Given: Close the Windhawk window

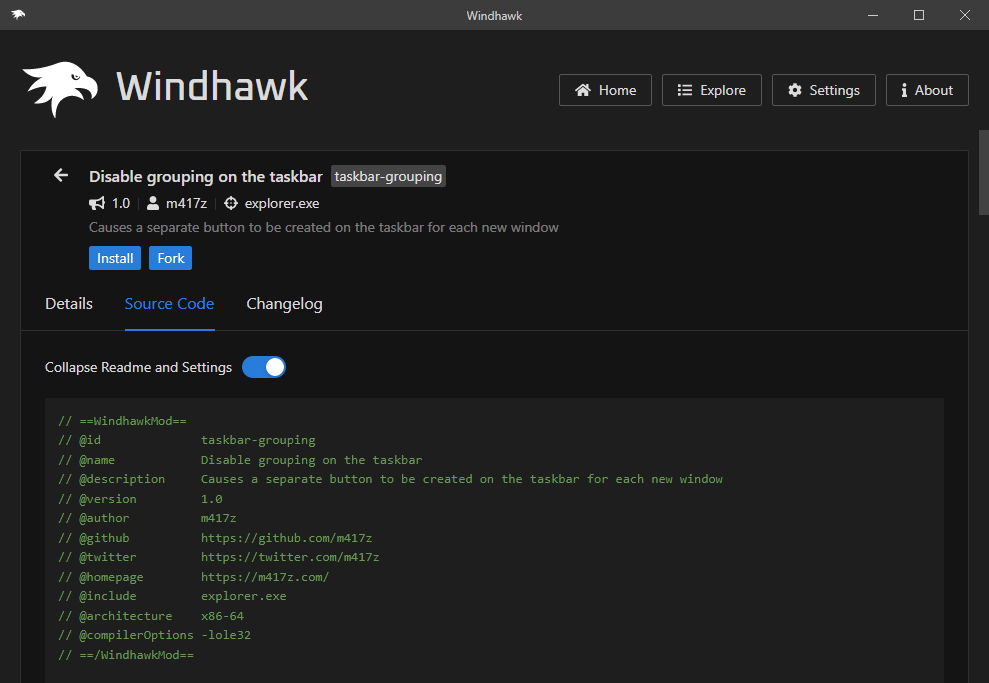Looking at the screenshot, I should [965, 15].
